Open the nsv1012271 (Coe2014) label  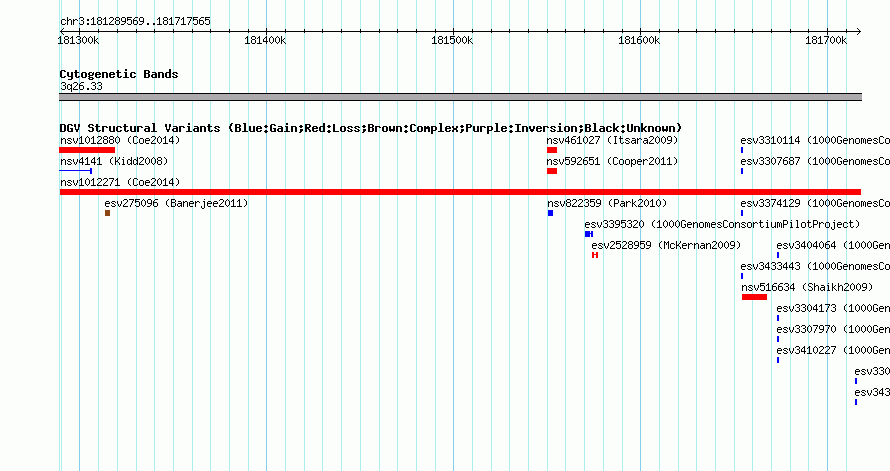[x=120, y=182]
